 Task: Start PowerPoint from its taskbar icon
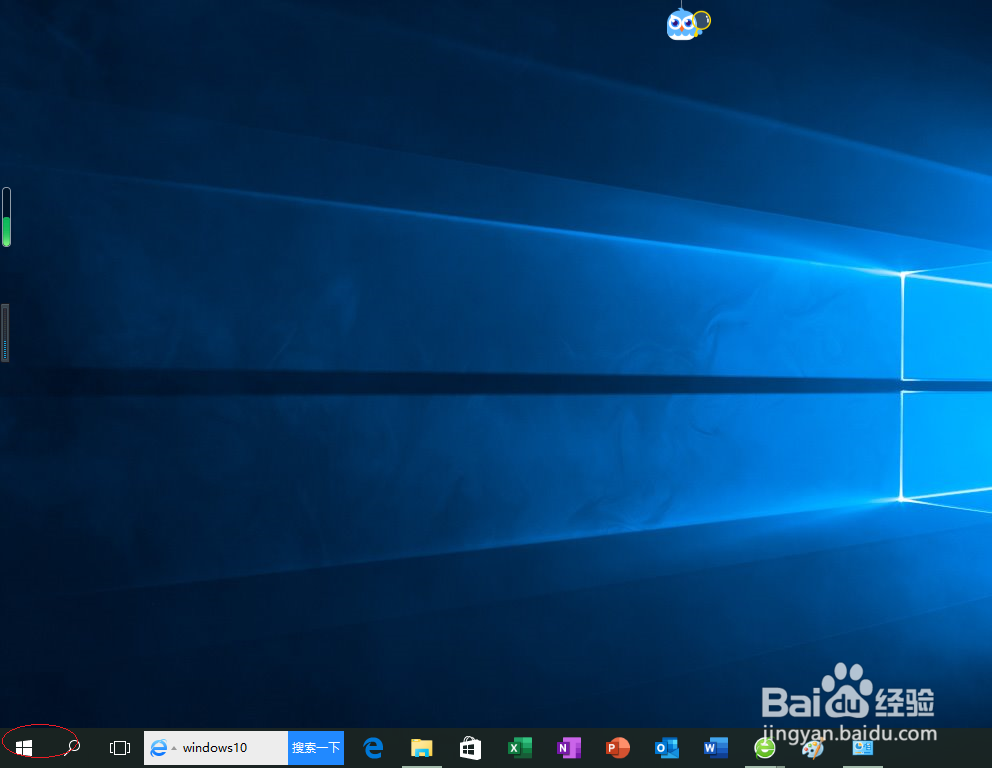pyautogui.click(x=617, y=747)
